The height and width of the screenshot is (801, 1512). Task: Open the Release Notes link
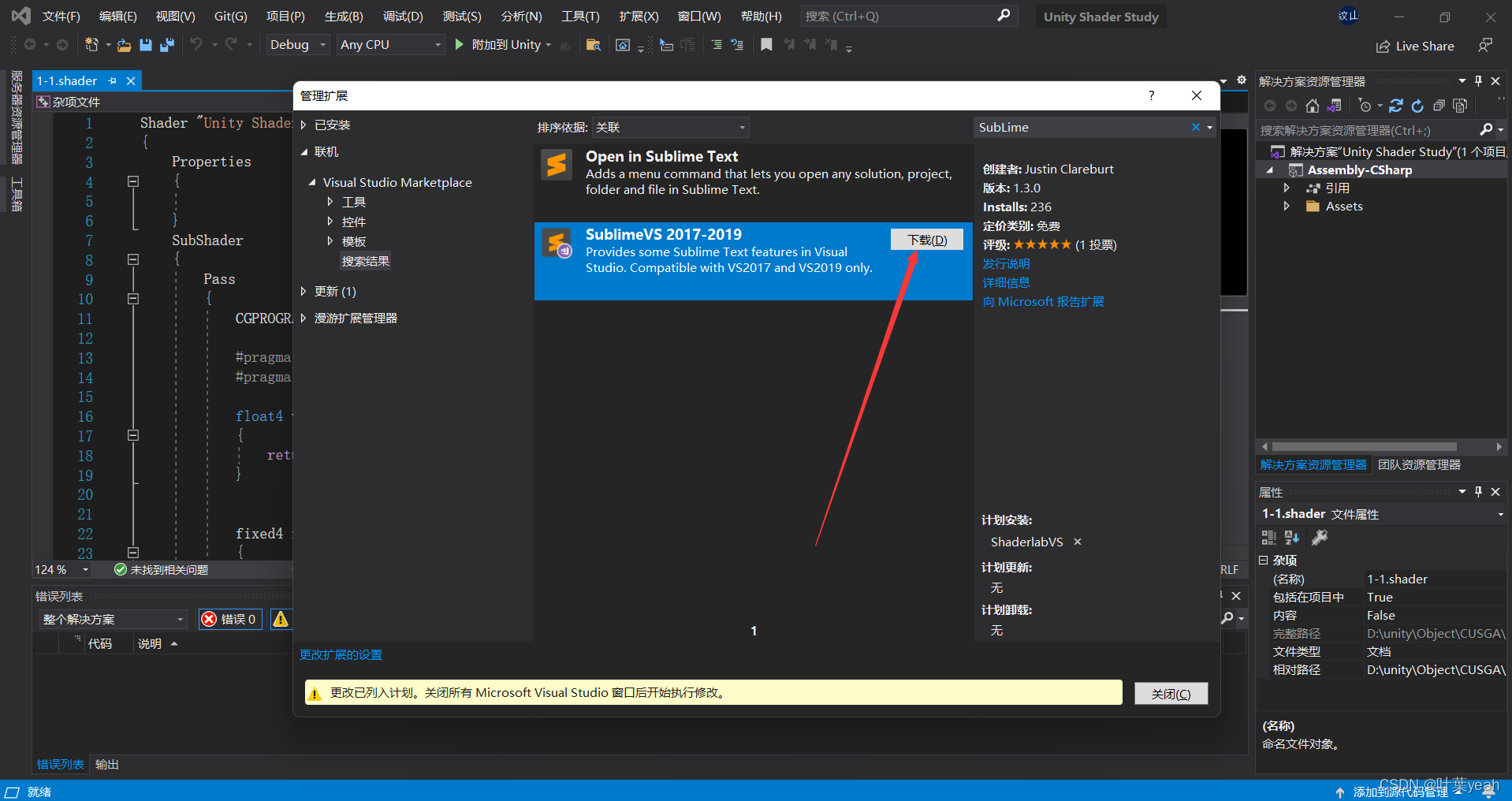(1006, 263)
